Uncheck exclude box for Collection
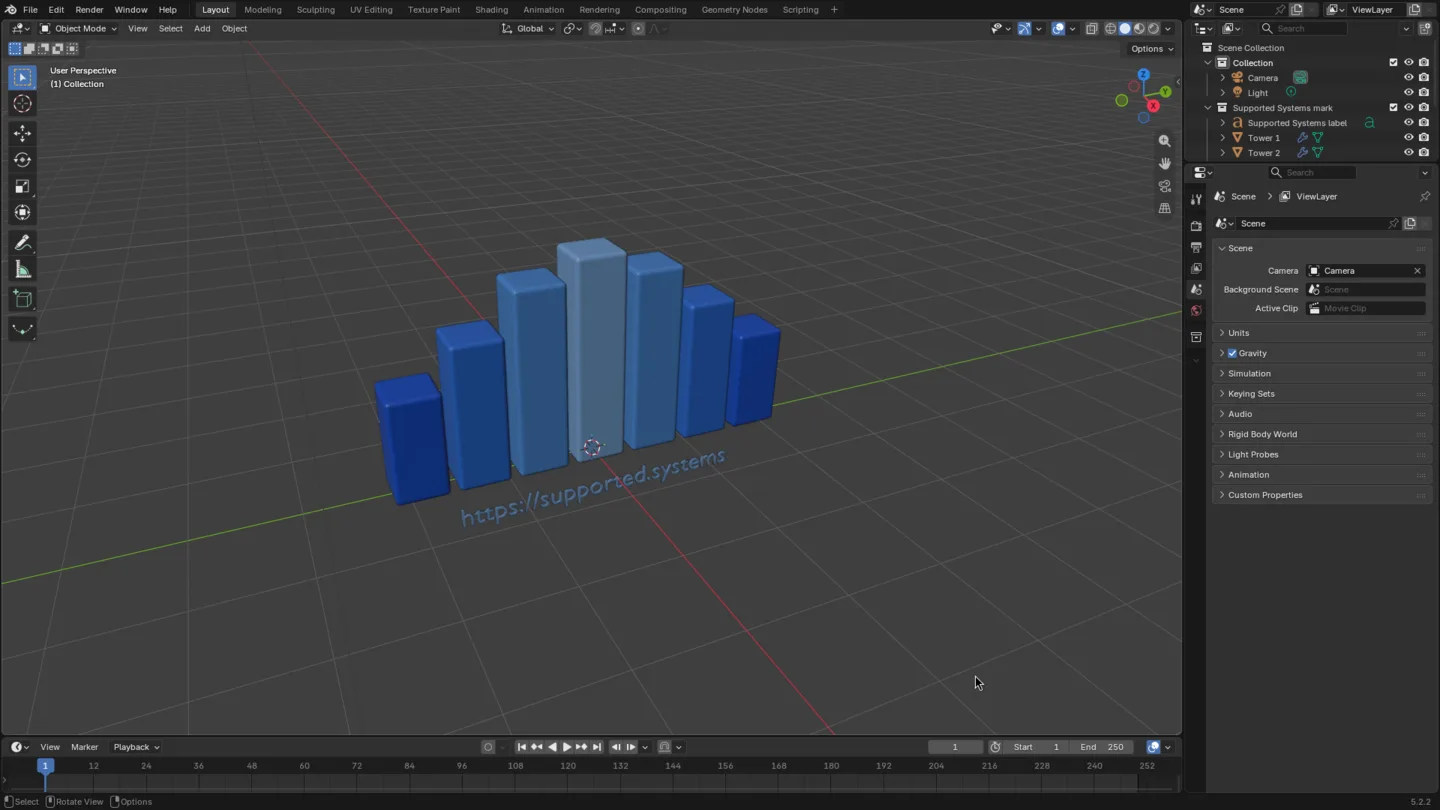Viewport: 1440px width, 810px height. click(x=1393, y=63)
